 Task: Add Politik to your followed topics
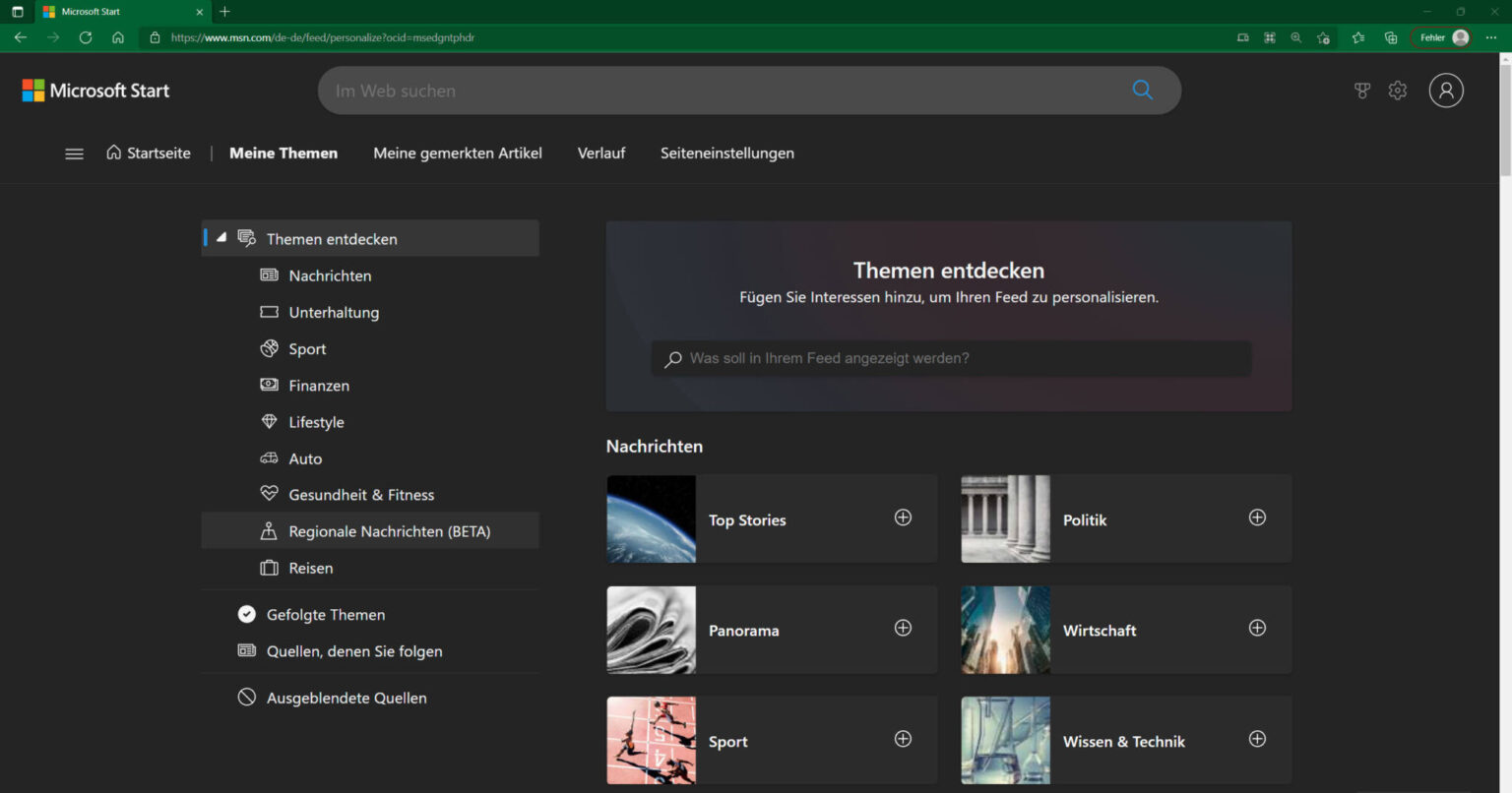click(1257, 518)
